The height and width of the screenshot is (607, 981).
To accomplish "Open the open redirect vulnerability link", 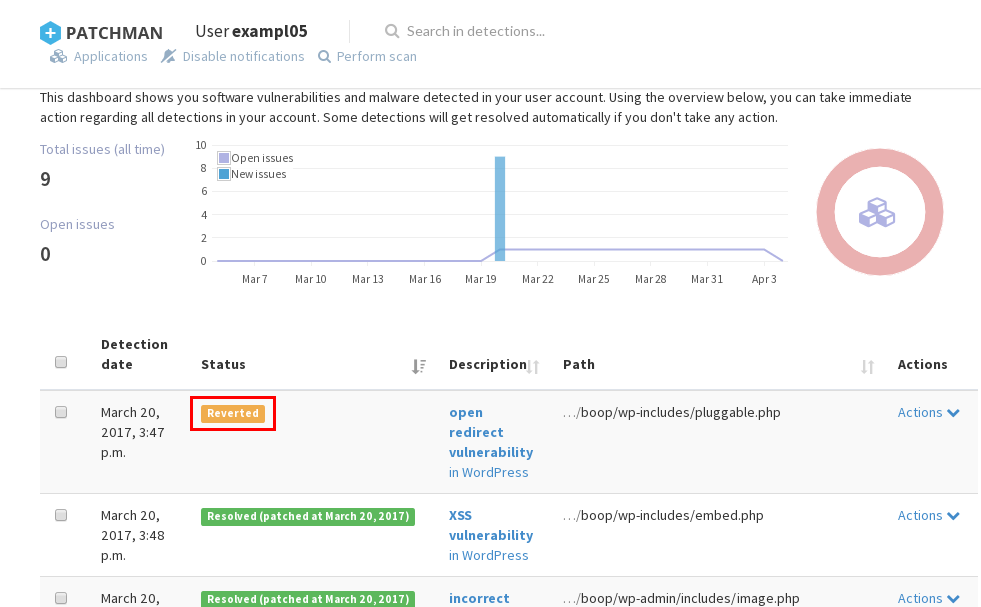I will pyautogui.click(x=490, y=432).
